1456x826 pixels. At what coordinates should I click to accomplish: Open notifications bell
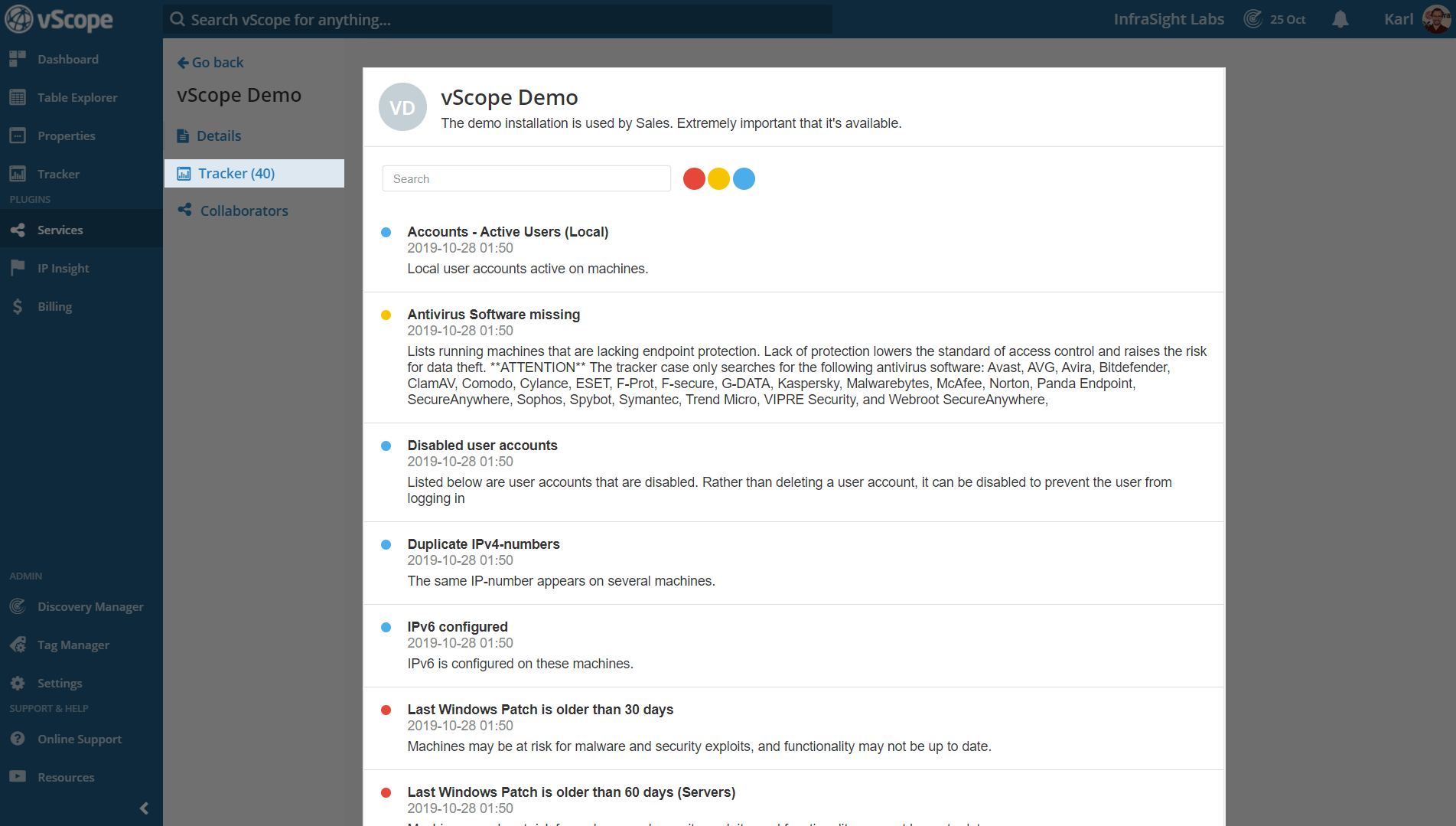[x=1340, y=19]
